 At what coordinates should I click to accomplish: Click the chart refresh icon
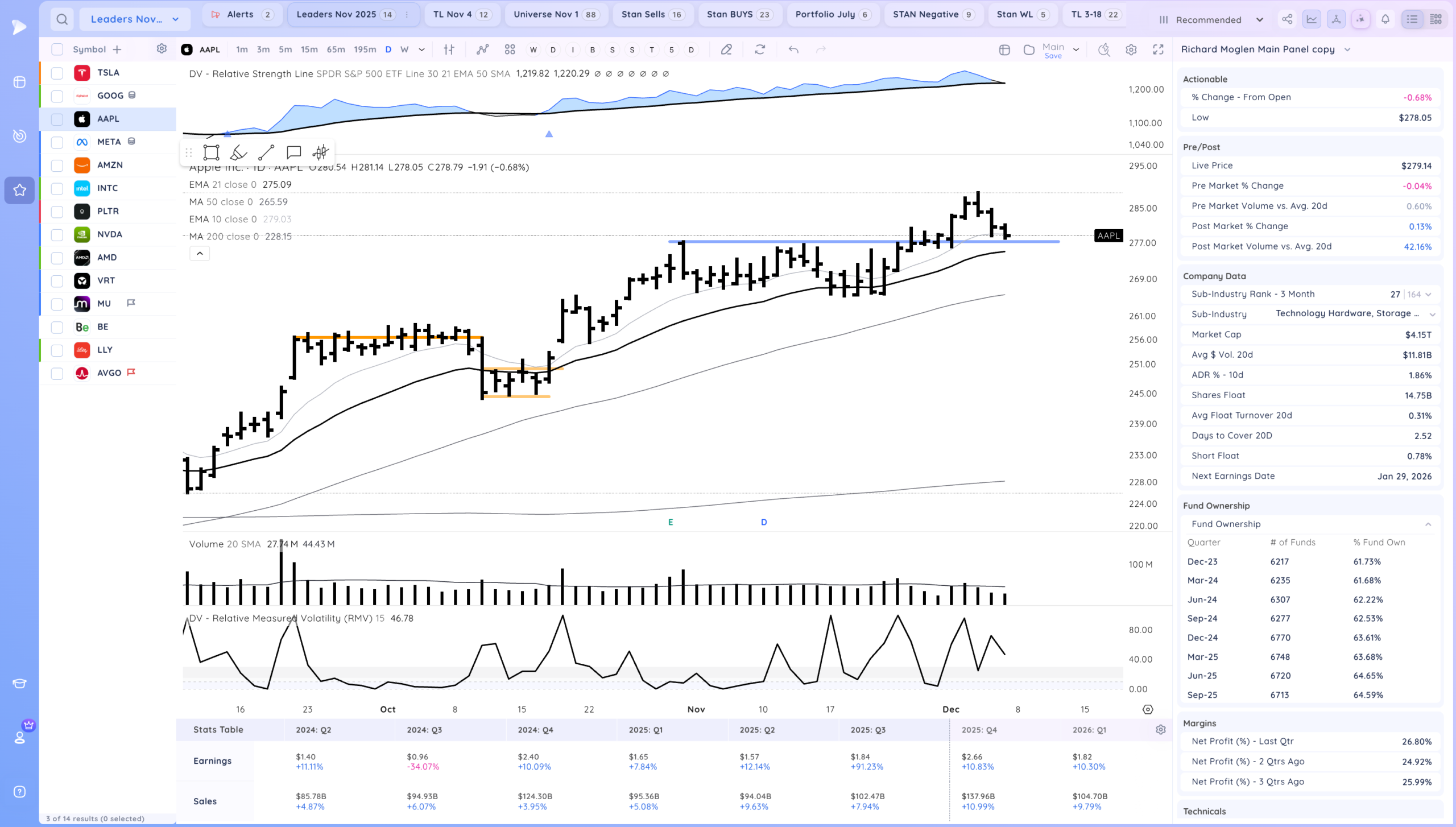(760, 49)
